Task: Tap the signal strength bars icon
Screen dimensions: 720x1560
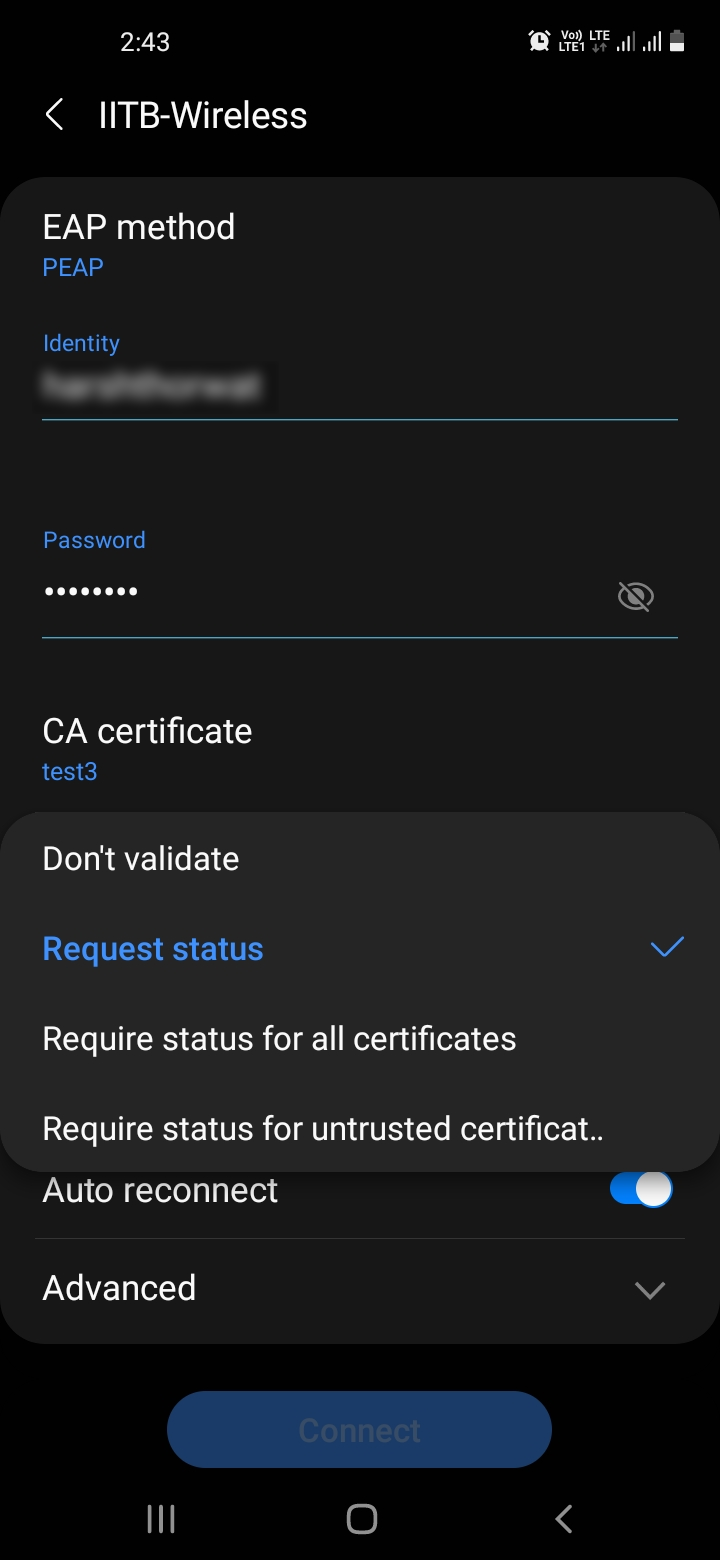Action: (x=627, y=42)
